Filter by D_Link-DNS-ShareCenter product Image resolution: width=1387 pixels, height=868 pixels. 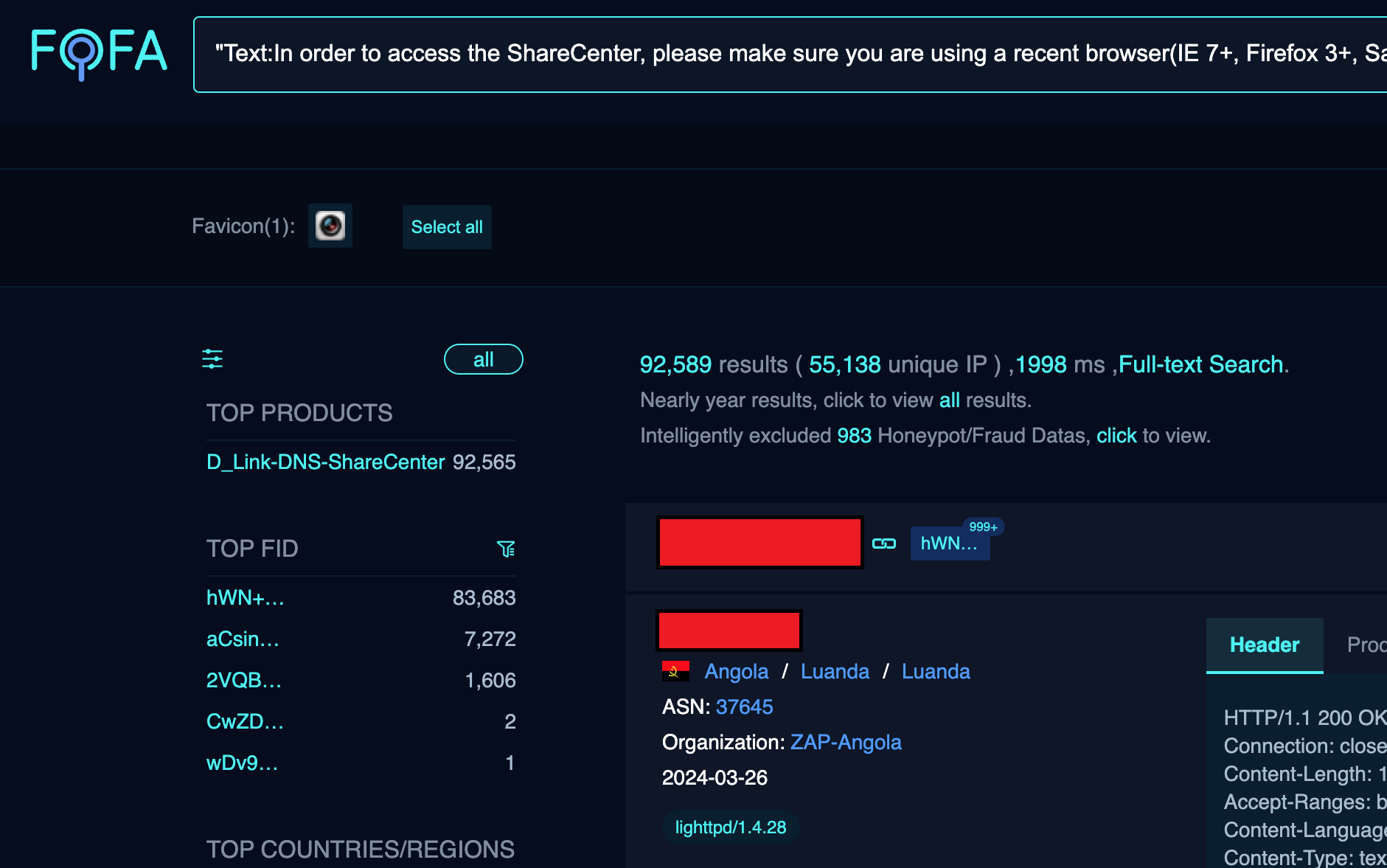325,462
